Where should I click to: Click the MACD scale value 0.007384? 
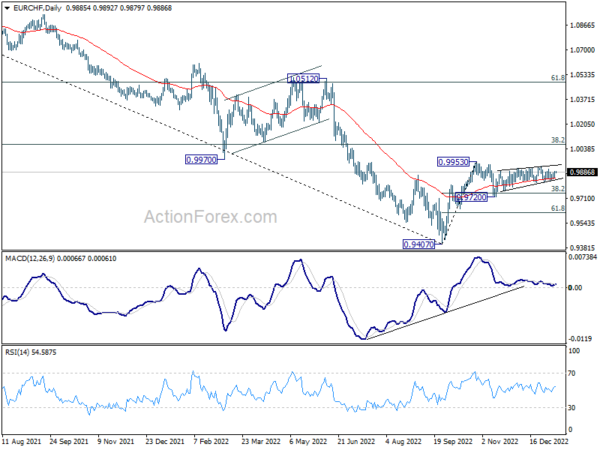click(582, 258)
